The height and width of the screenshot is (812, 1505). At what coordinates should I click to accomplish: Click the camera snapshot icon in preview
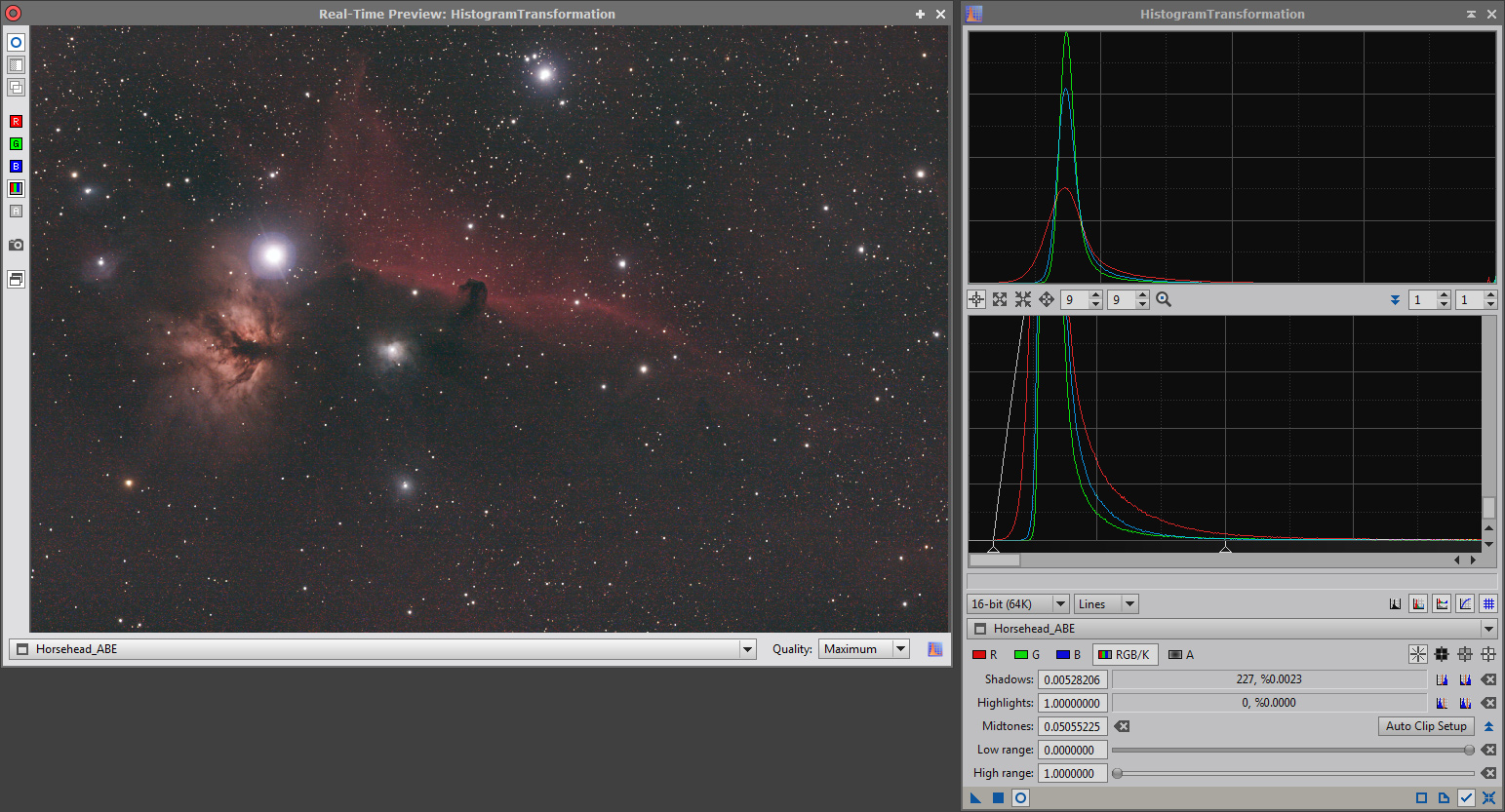pos(16,246)
